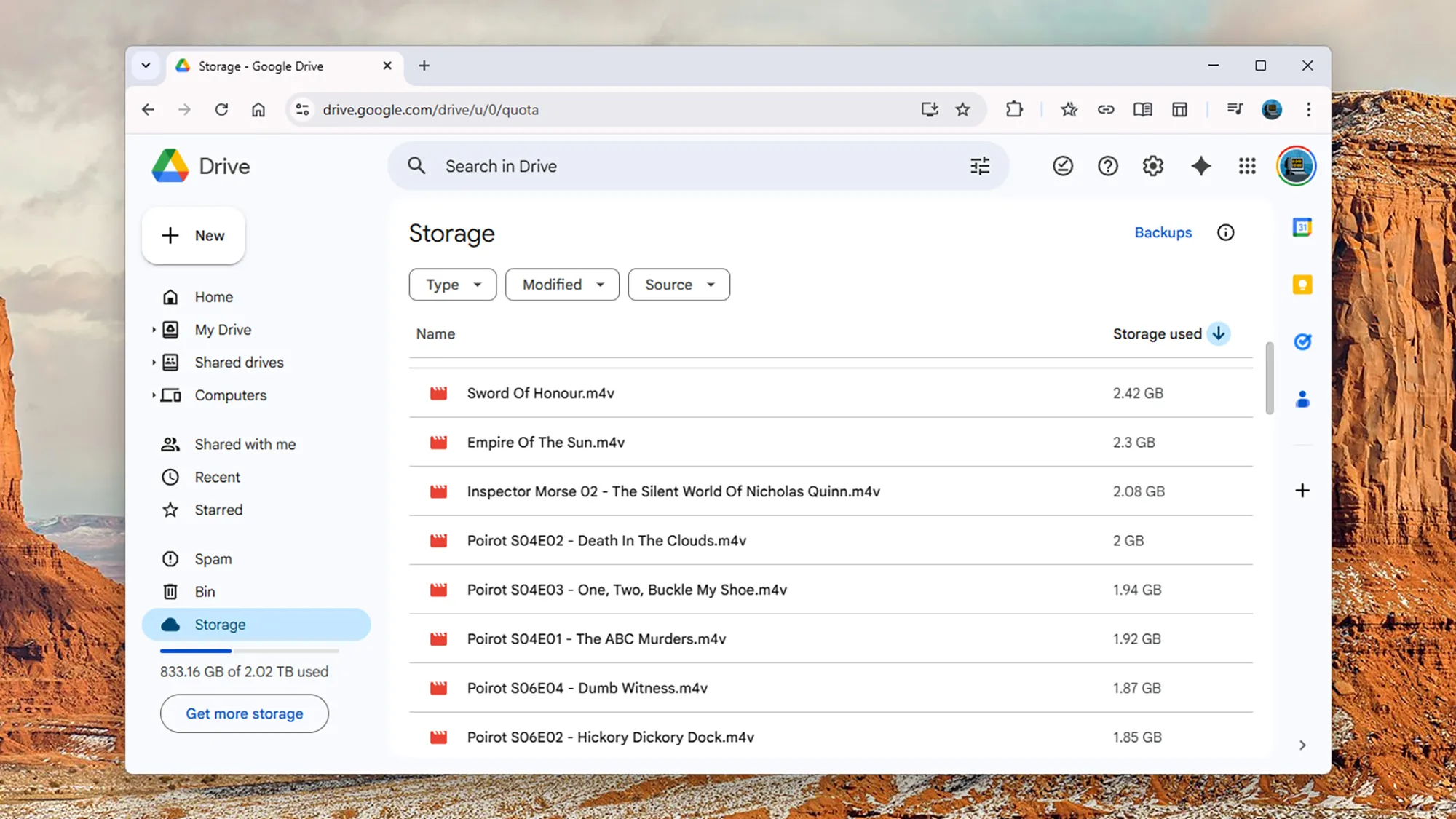The image size is (1456, 819).
Task: Open the Google apps grid
Action: coord(1247,166)
